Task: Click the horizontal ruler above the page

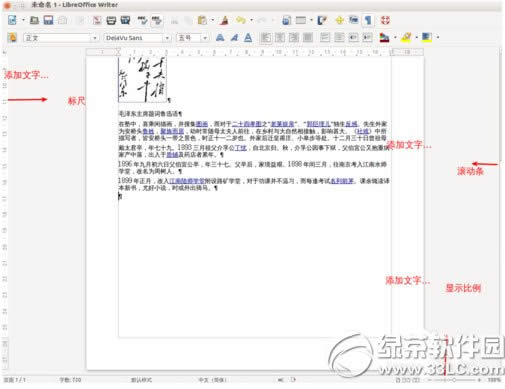Action: [255, 52]
